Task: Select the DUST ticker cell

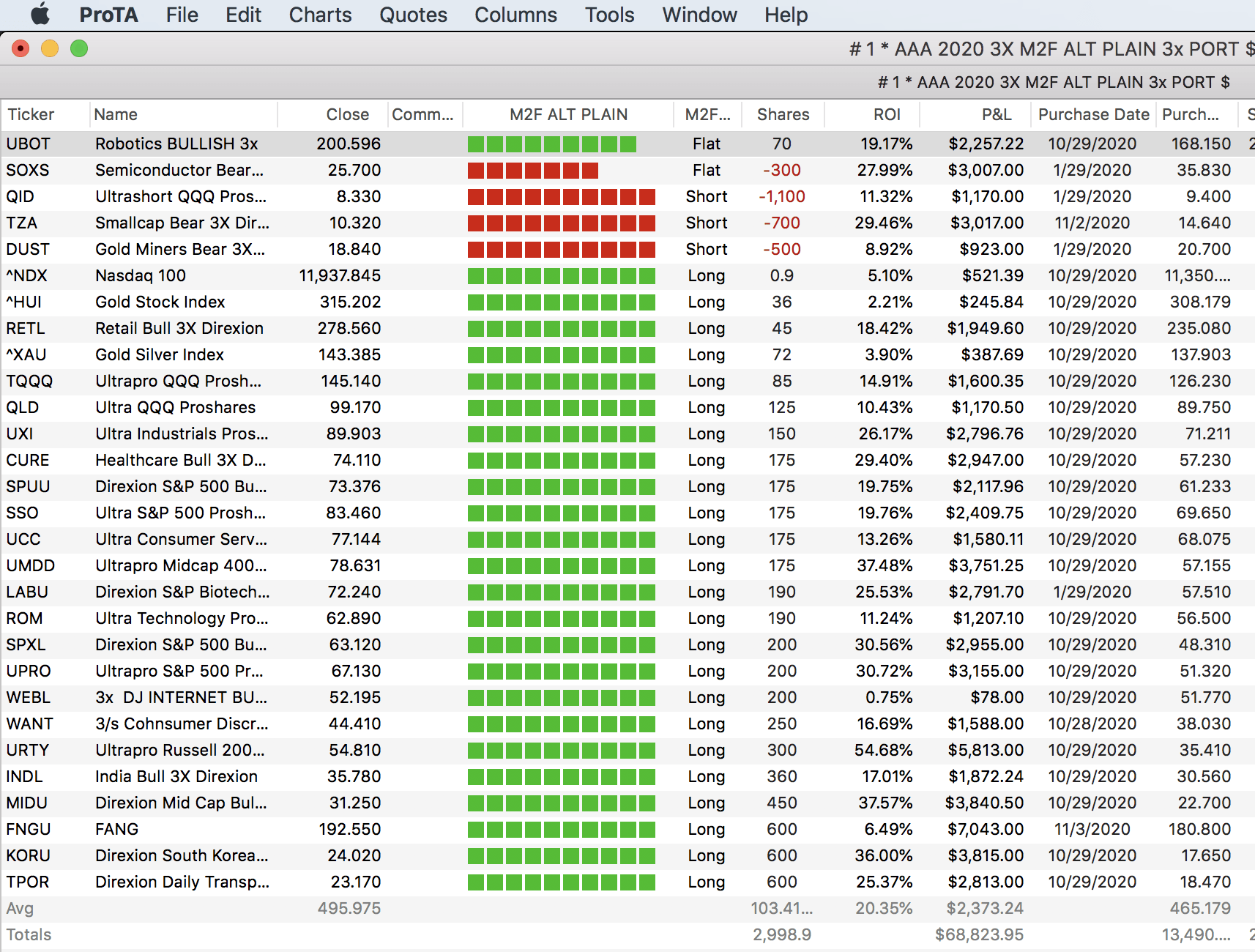Action: tap(28, 249)
